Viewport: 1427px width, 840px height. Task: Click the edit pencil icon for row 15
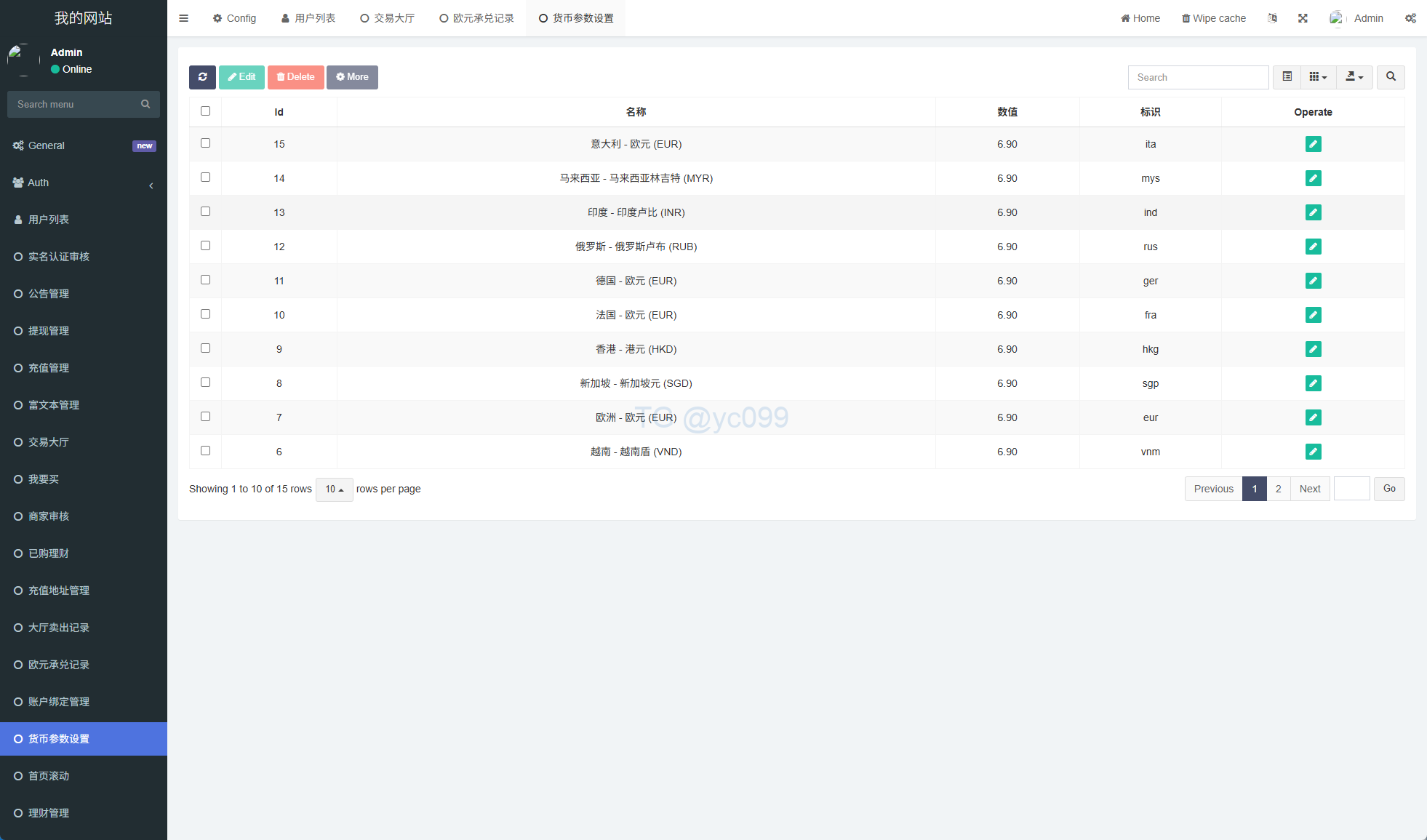(x=1313, y=144)
